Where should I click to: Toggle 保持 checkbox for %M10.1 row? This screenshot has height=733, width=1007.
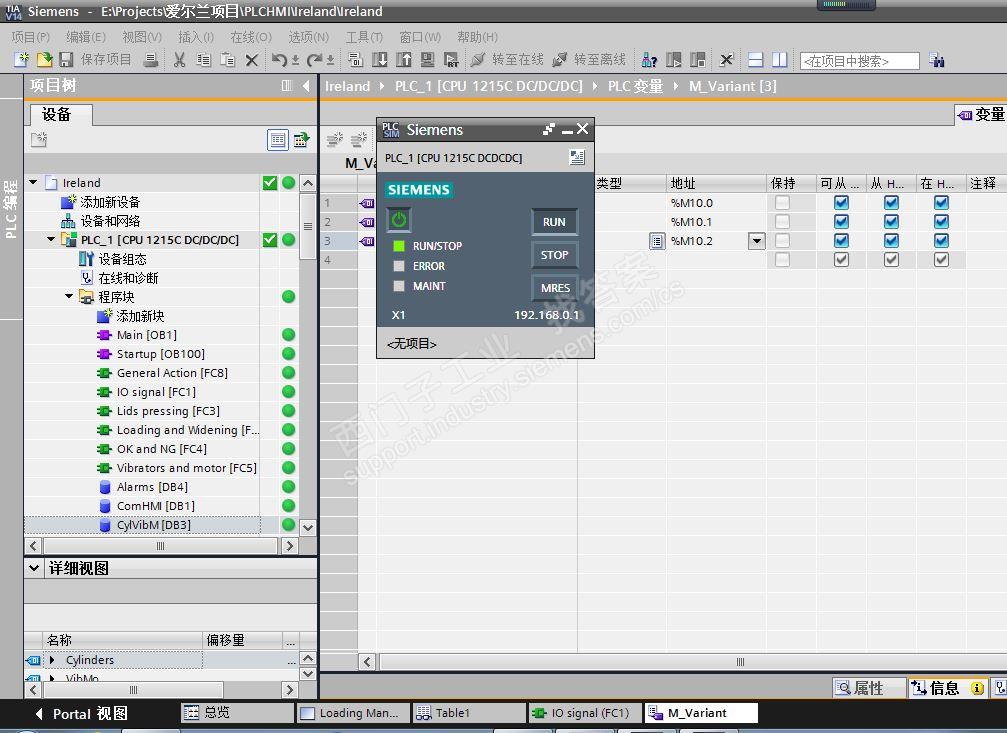(x=782, y=222)
